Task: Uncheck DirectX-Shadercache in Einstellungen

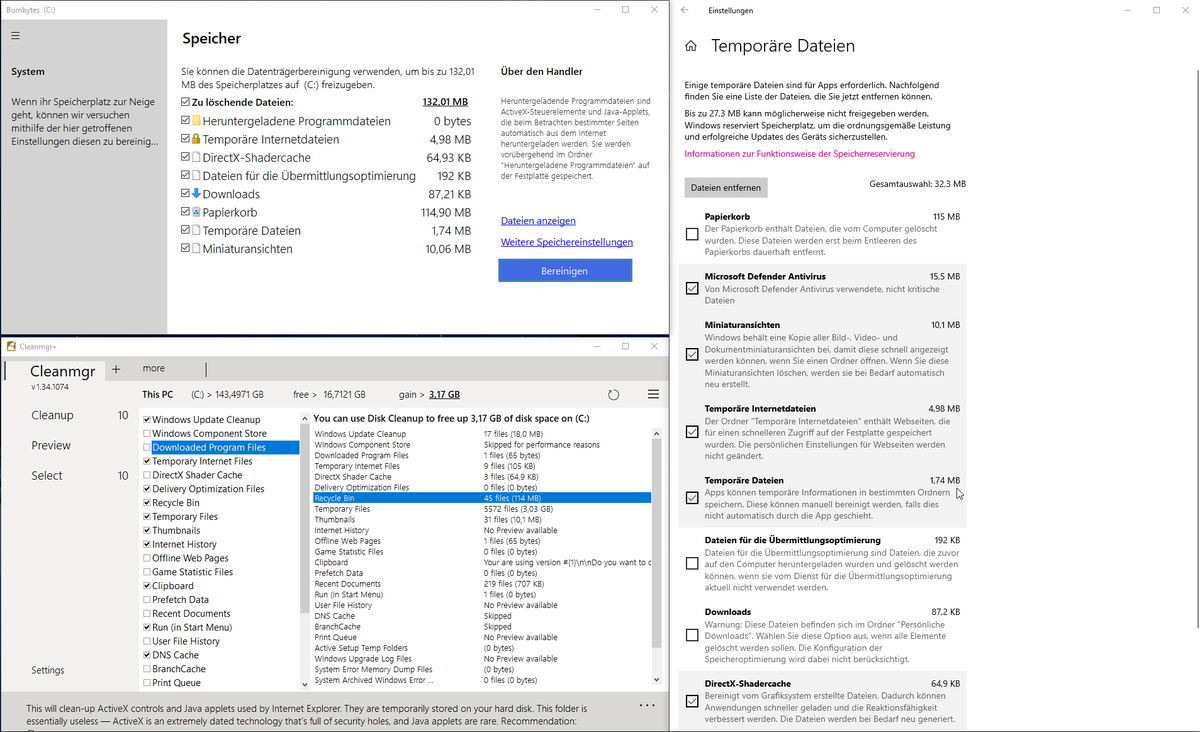Action: tap(692, 701)
